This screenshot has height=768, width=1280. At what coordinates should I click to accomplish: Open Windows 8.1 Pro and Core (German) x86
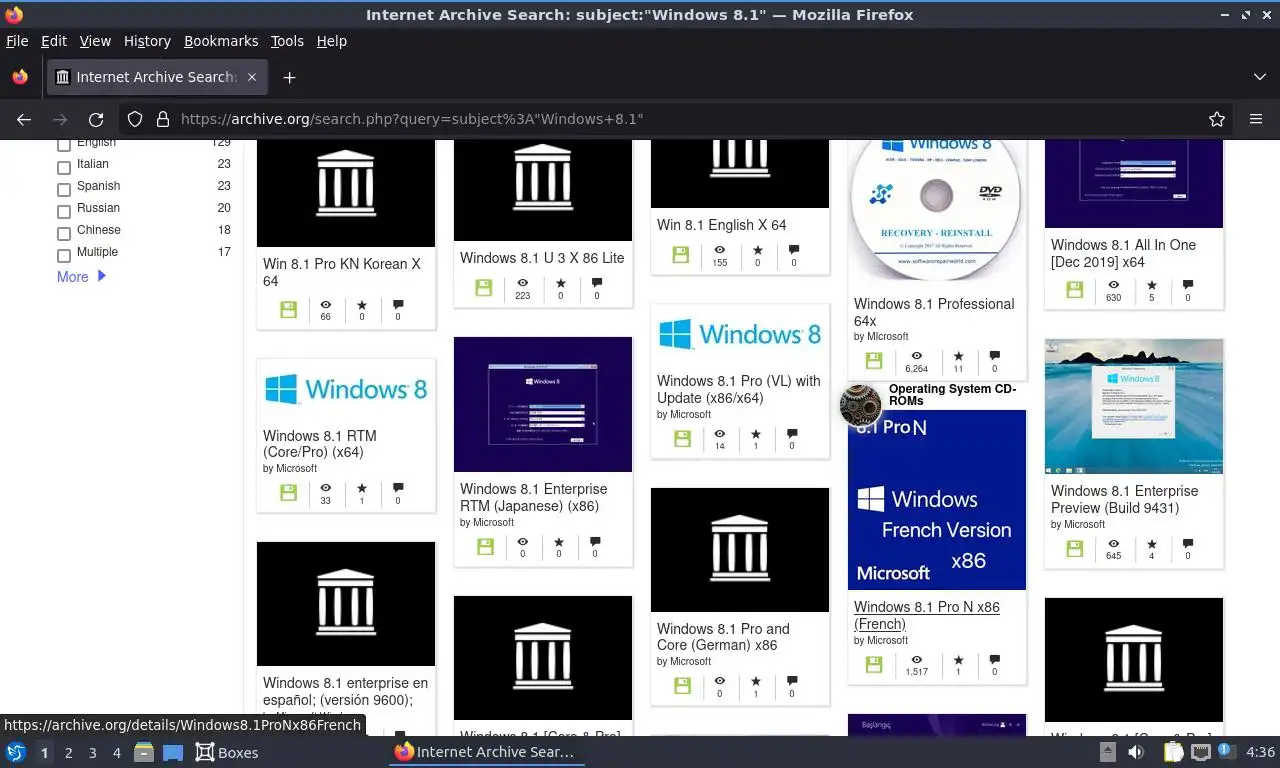(723, 637)
